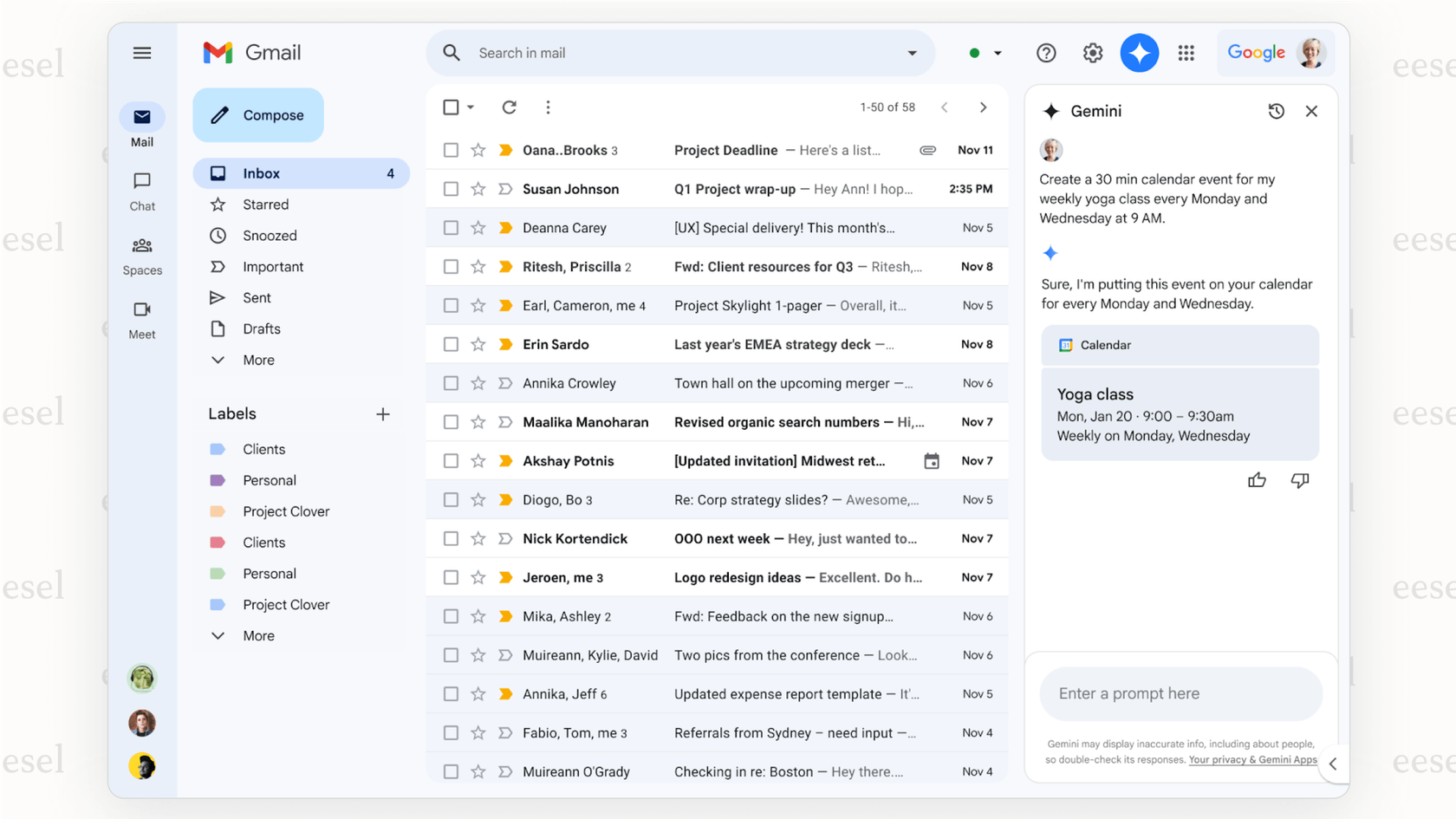The width and height of the screenshot is (1456, 819).
Task: Click the Enter a prompt here field
Action: [1180, 693]
